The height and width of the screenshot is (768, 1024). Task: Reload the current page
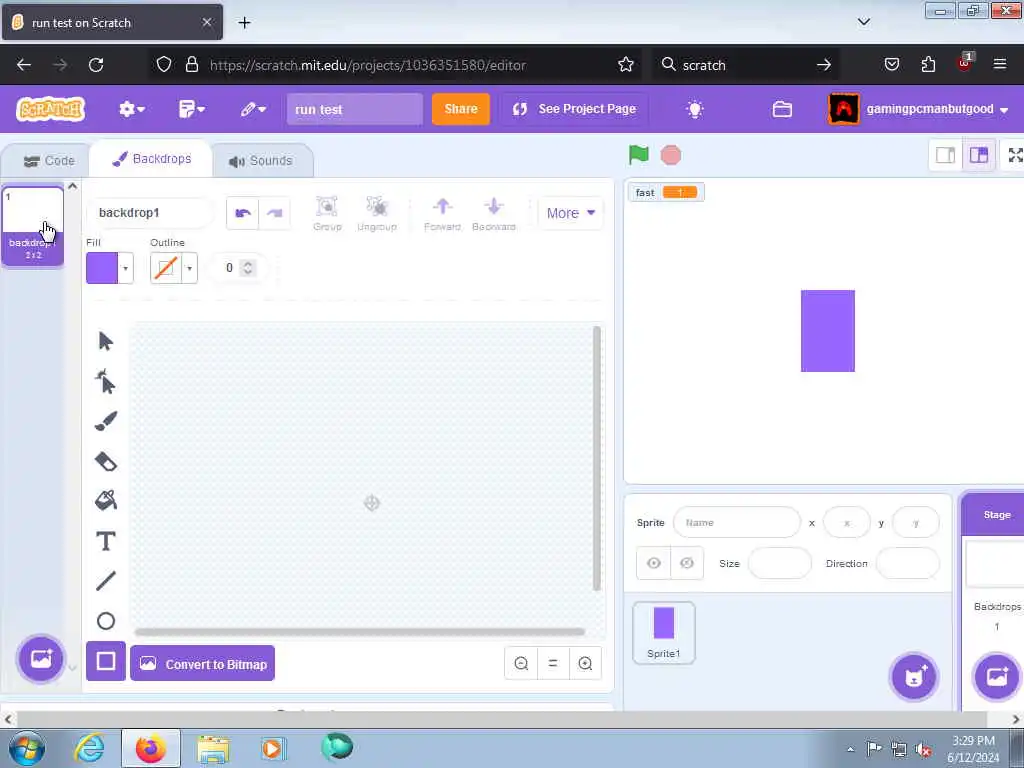[96, 64]
